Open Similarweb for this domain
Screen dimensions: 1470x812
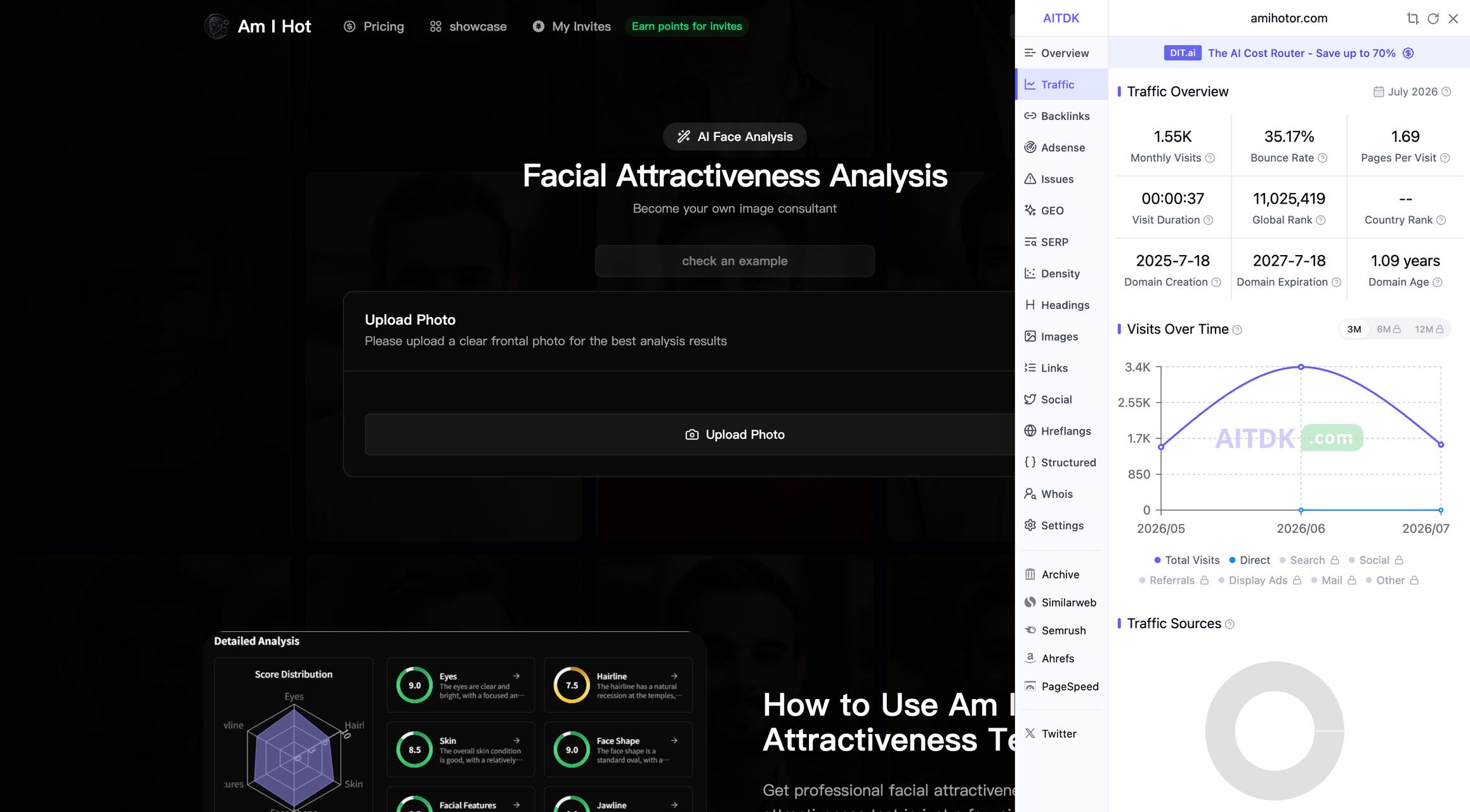point(1061,602)
